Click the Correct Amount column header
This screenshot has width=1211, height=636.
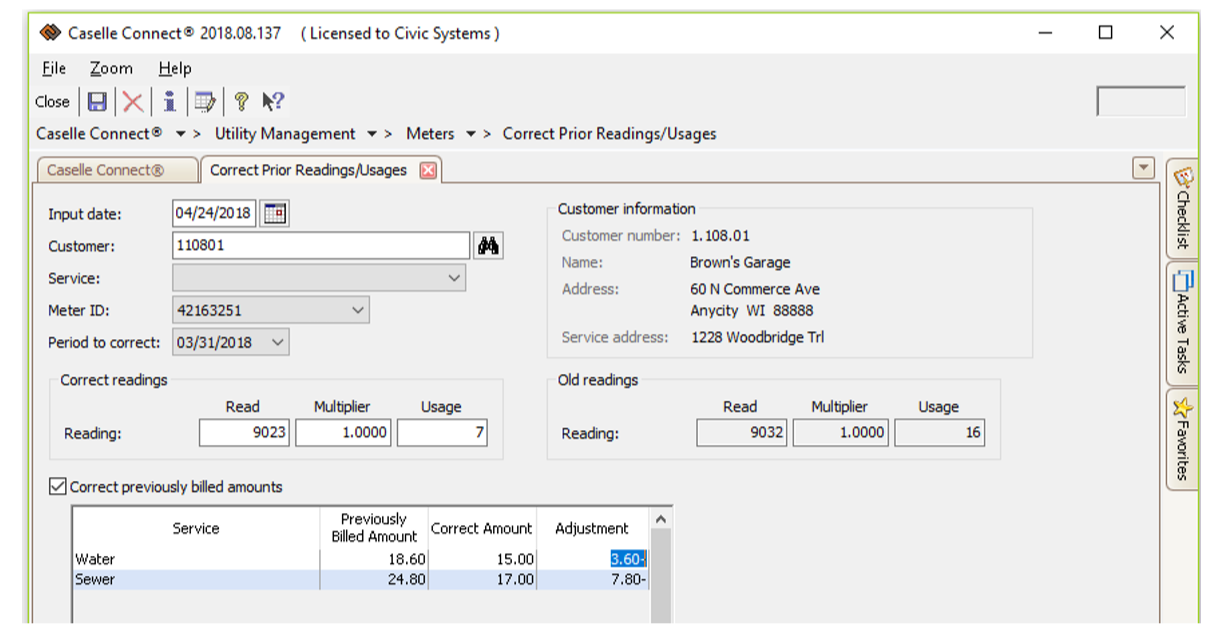point(482,528)
